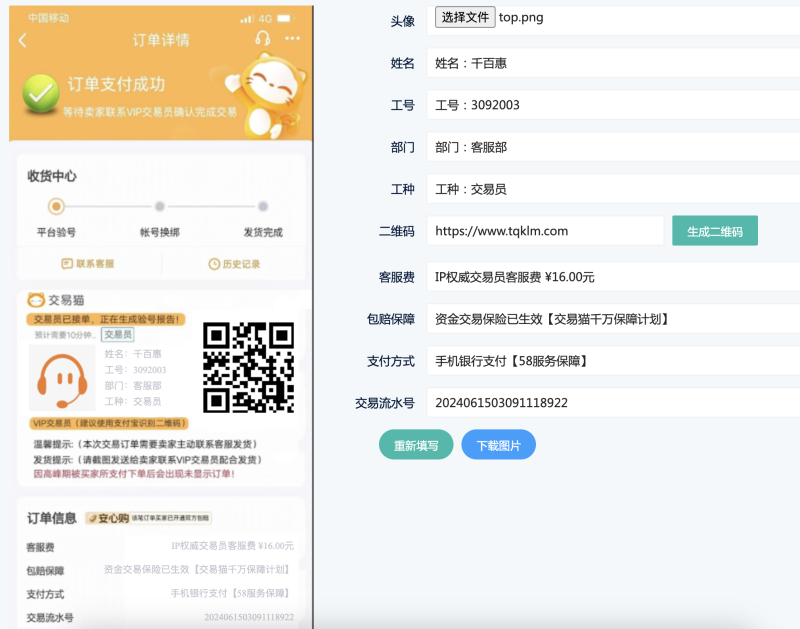Click the 交易员已接单 orange status banner

[106, 319]
